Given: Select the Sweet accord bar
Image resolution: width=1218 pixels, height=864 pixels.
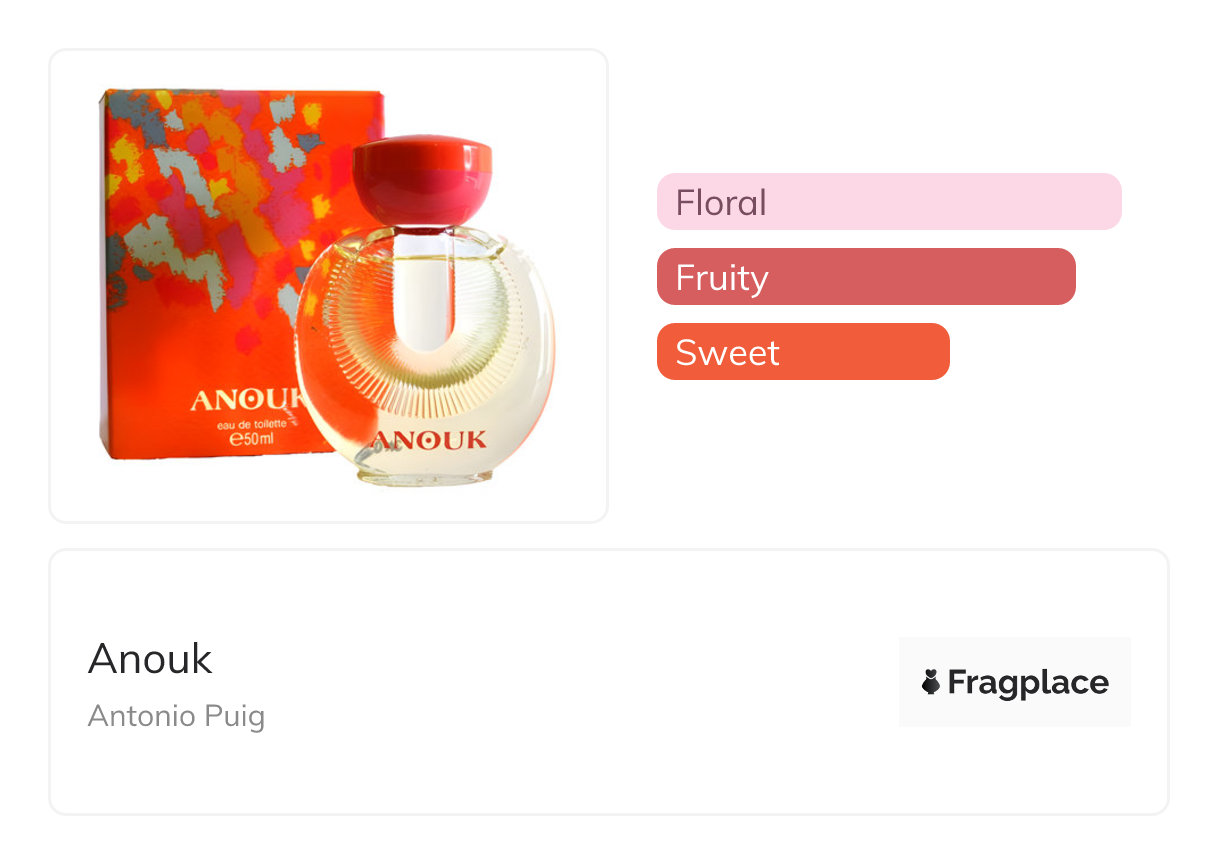Looking at the screenshot, I should 802,352.
